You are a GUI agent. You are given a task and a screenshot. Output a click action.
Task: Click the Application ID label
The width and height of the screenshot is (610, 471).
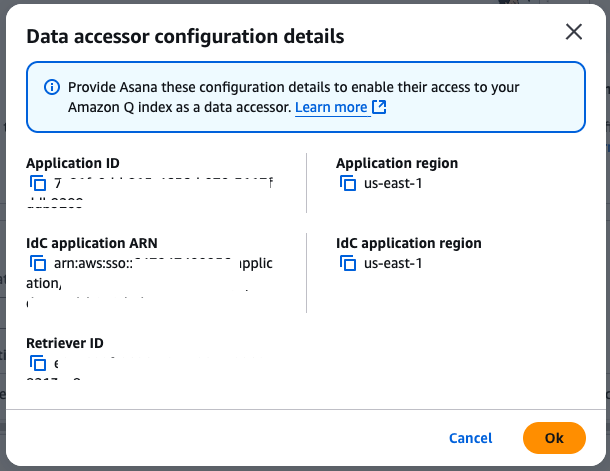pos(73,163)
